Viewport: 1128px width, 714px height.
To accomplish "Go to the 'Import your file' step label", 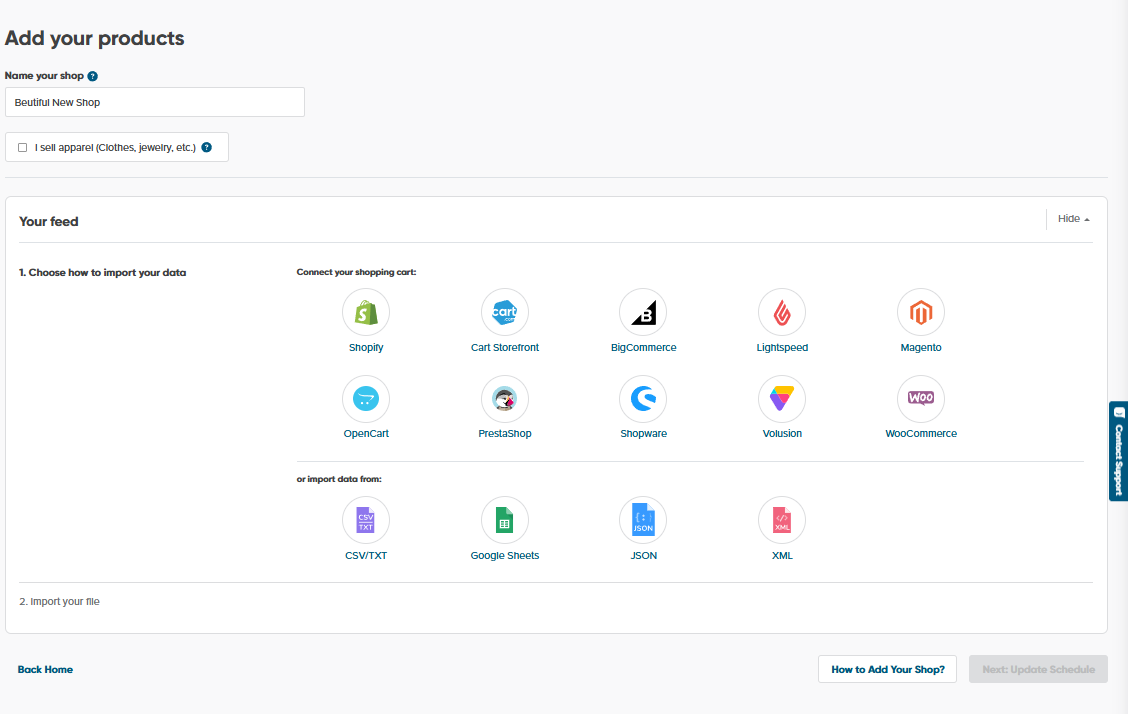I will [59, 601].
